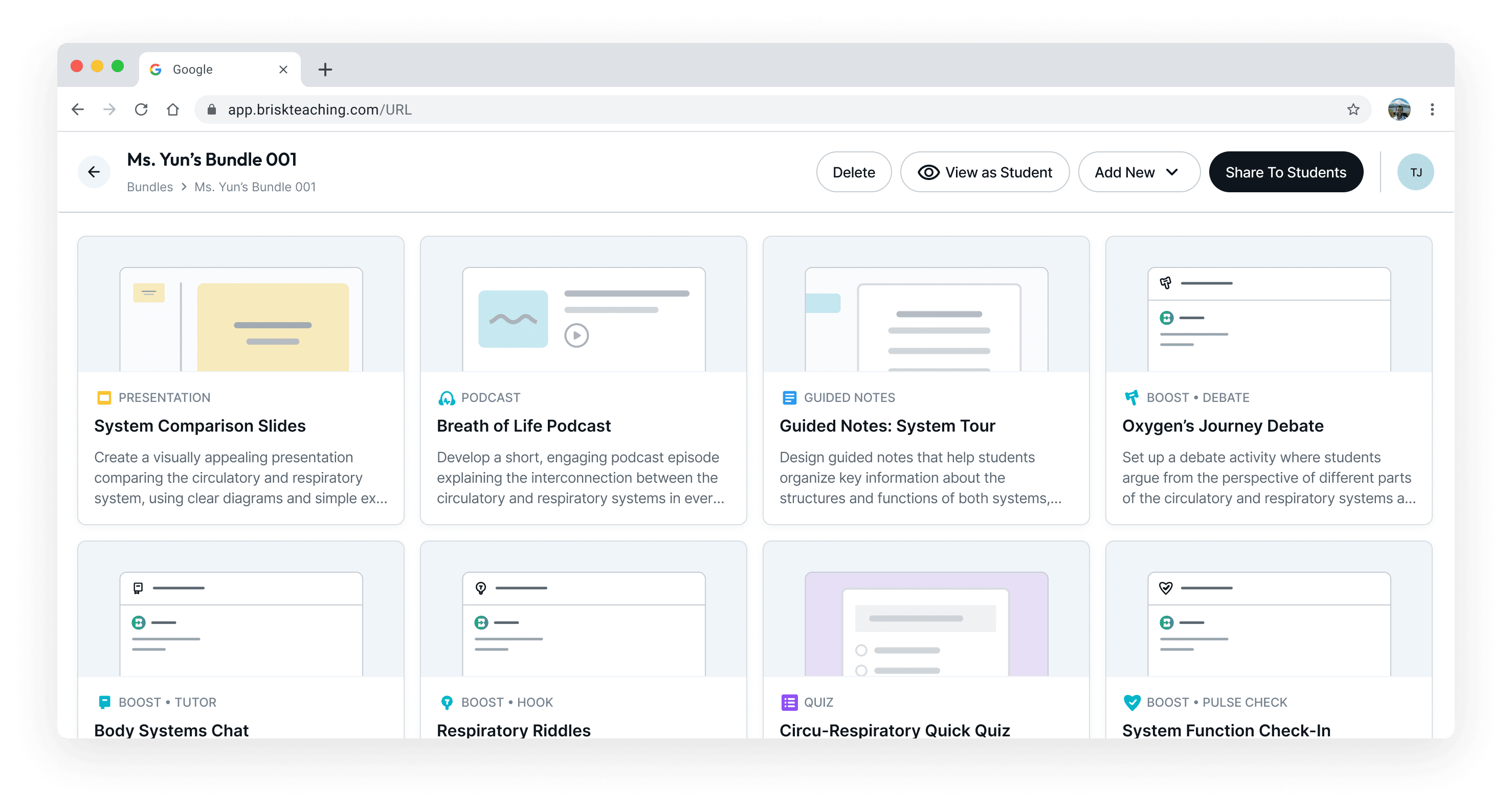Click the Guided Notes document icon
The height and width of the screenshot is (810, 1512).
click(789, 398)
